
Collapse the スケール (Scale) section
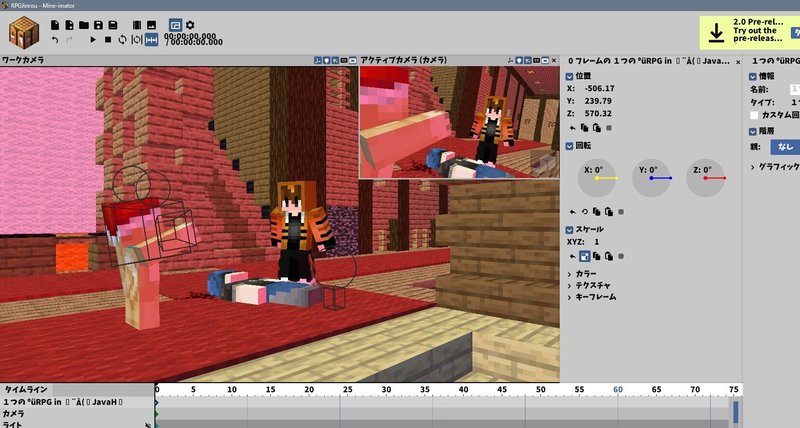[x=569, y=230]
